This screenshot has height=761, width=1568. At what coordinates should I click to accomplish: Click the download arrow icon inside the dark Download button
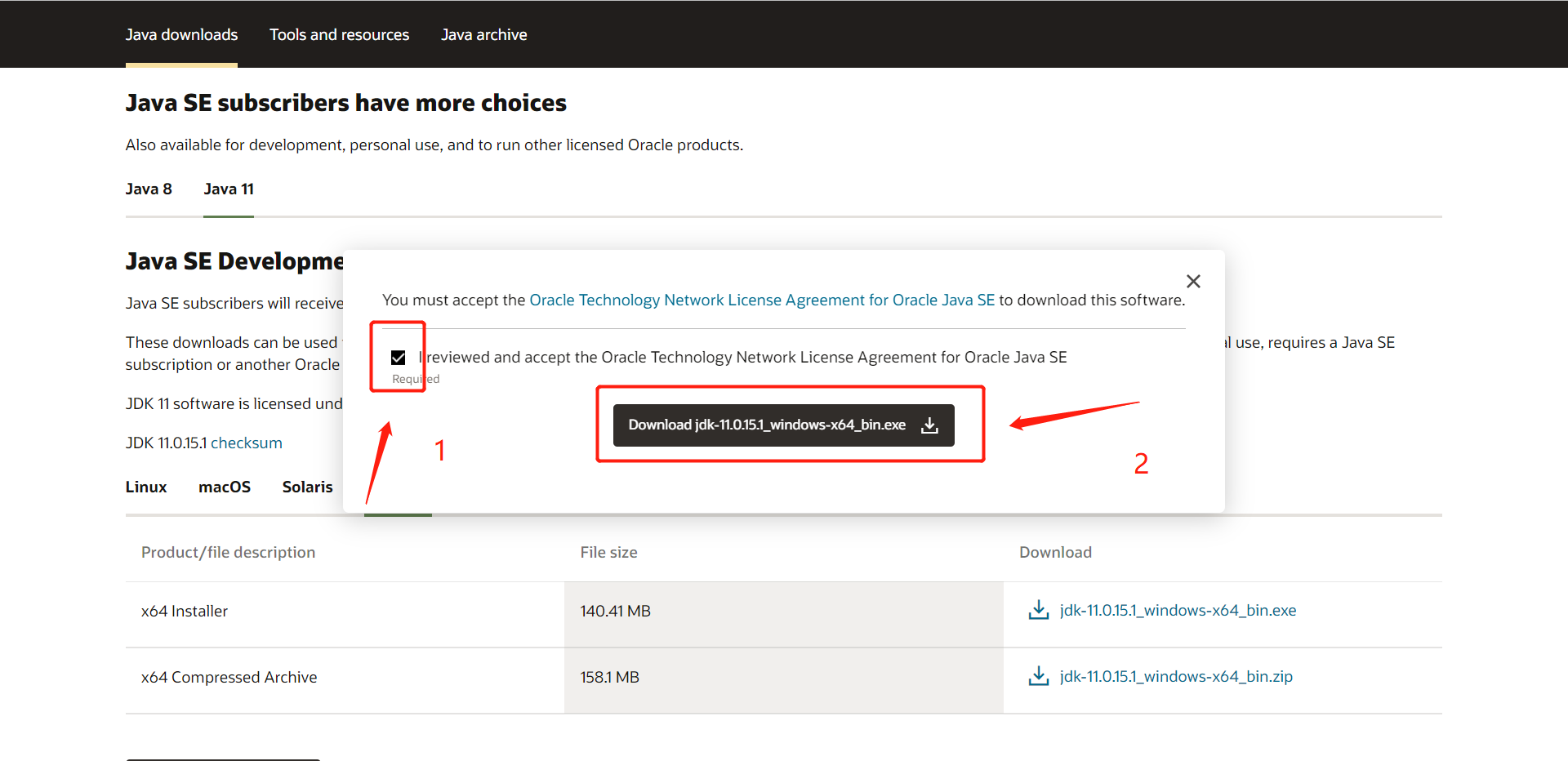929,425
